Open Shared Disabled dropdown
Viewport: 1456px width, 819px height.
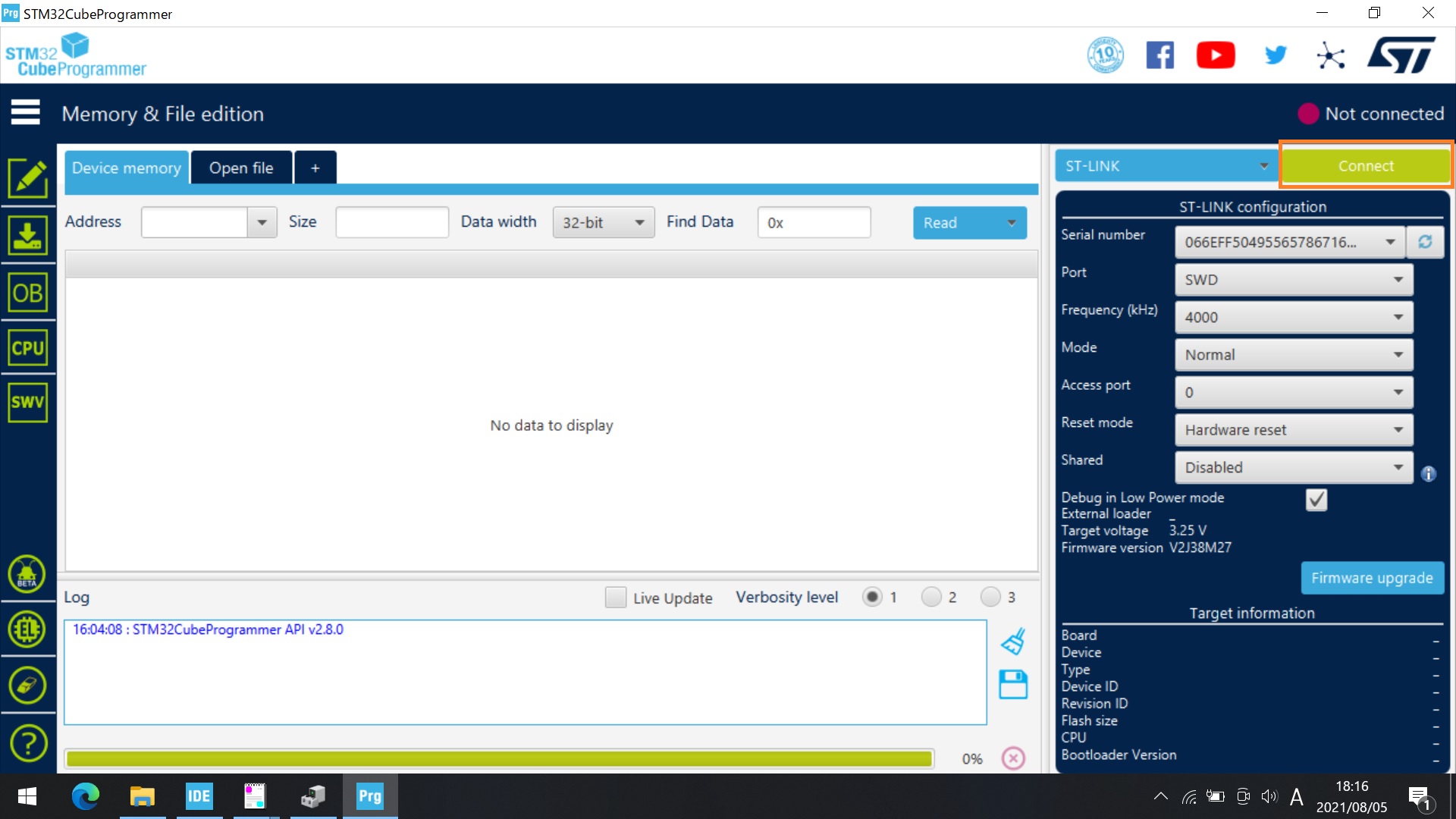tap(1294, 467)
